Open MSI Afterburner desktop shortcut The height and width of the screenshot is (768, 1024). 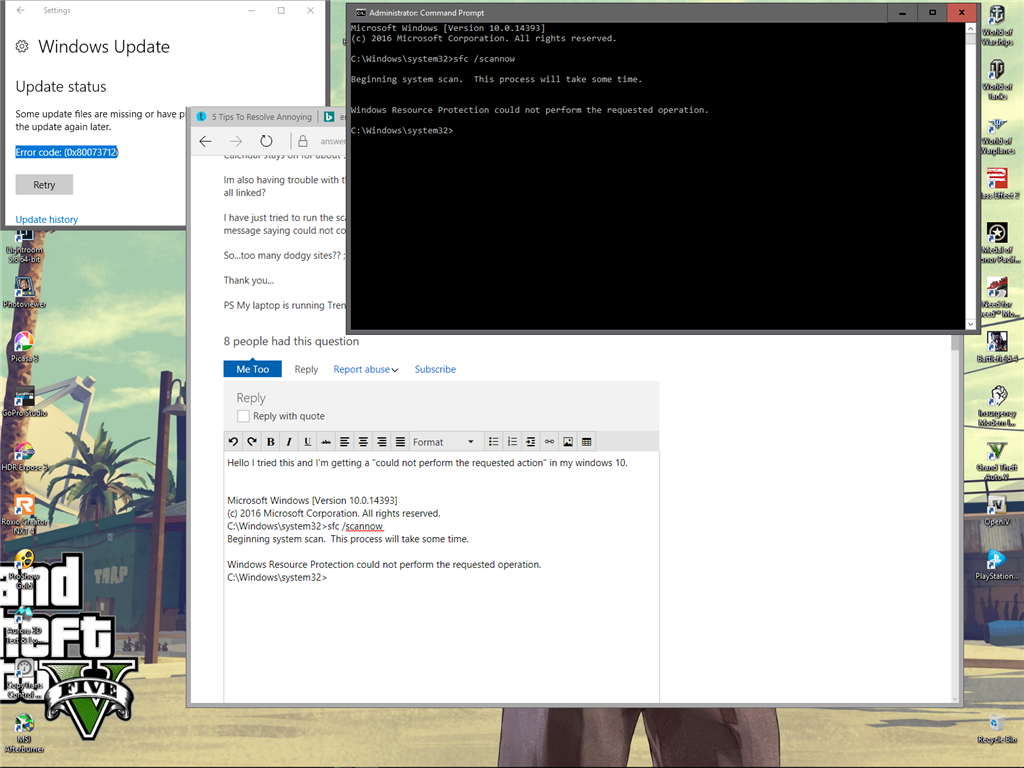[x=25, y=733]
